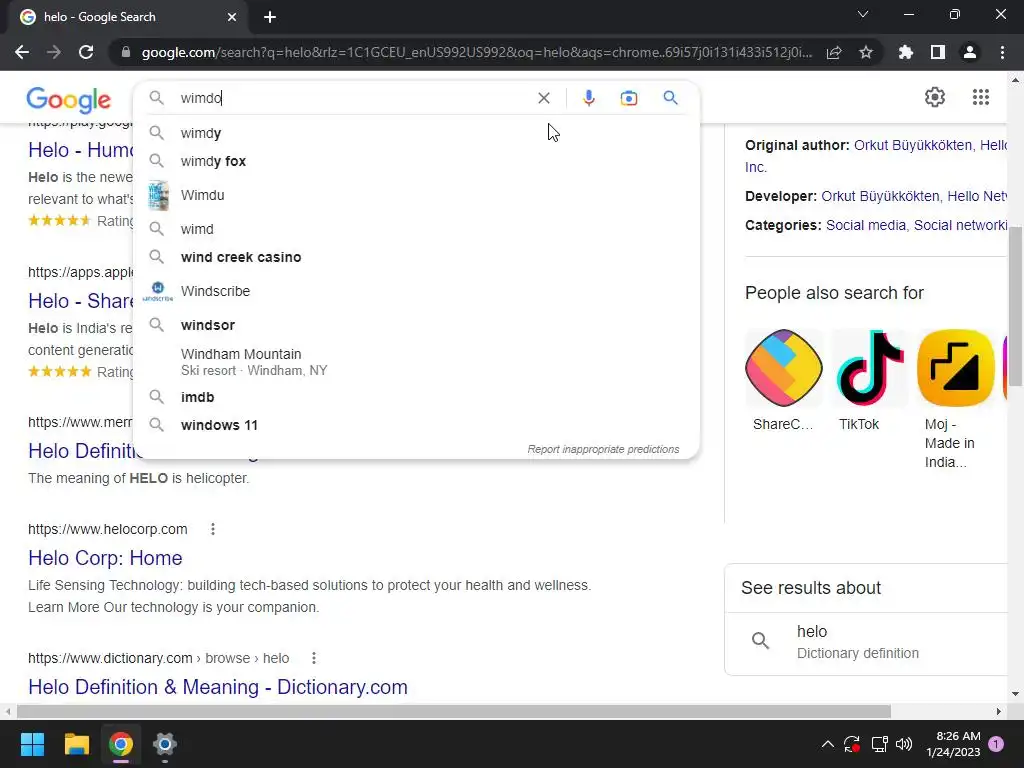Share this page from the address bar
The width and height of the screenshot is (1024, 768).
point(834,52)
